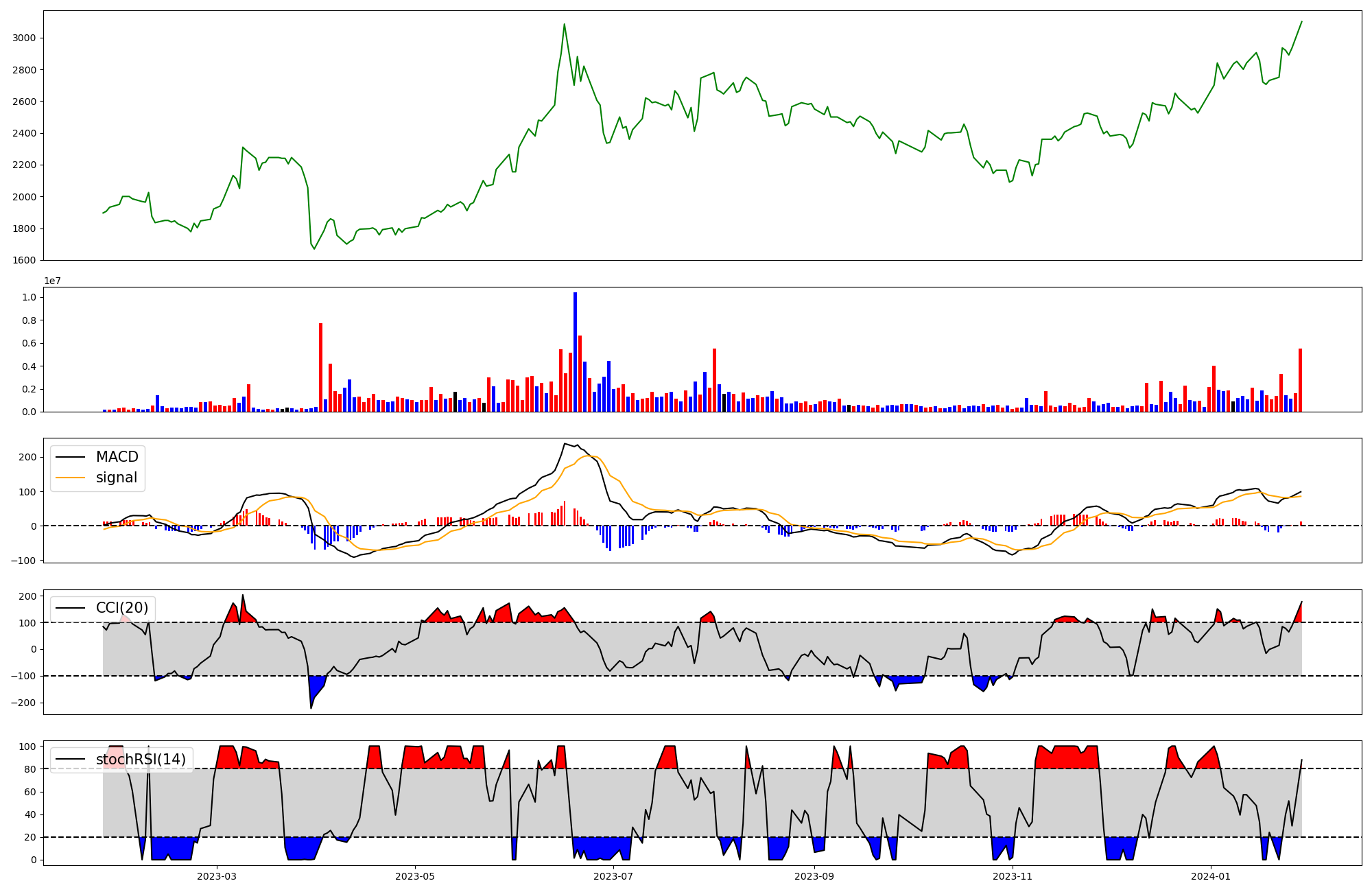Viewport: 1372px width, 892px height.
Task: Click the 2023-09 date axis label
Action: (814, 876)
